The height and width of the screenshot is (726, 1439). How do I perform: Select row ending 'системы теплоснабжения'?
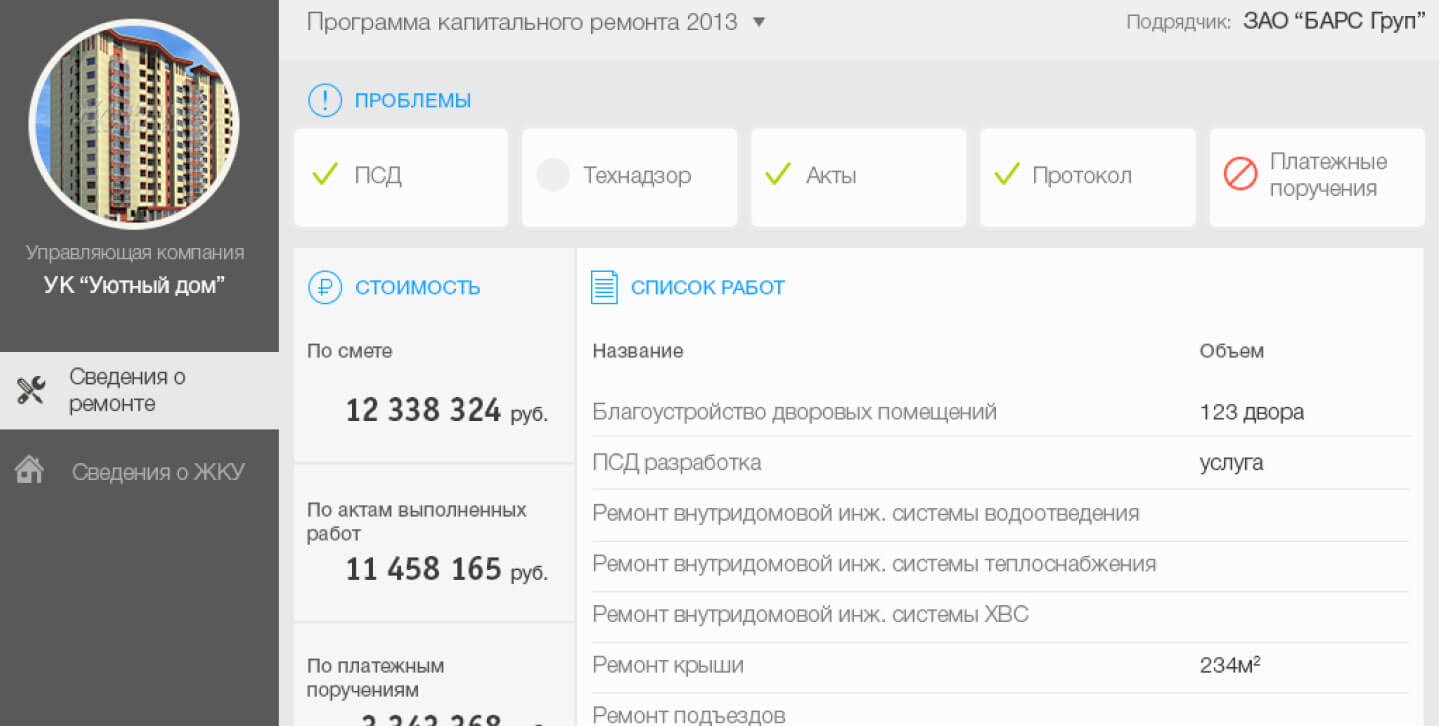[1000, 564]
